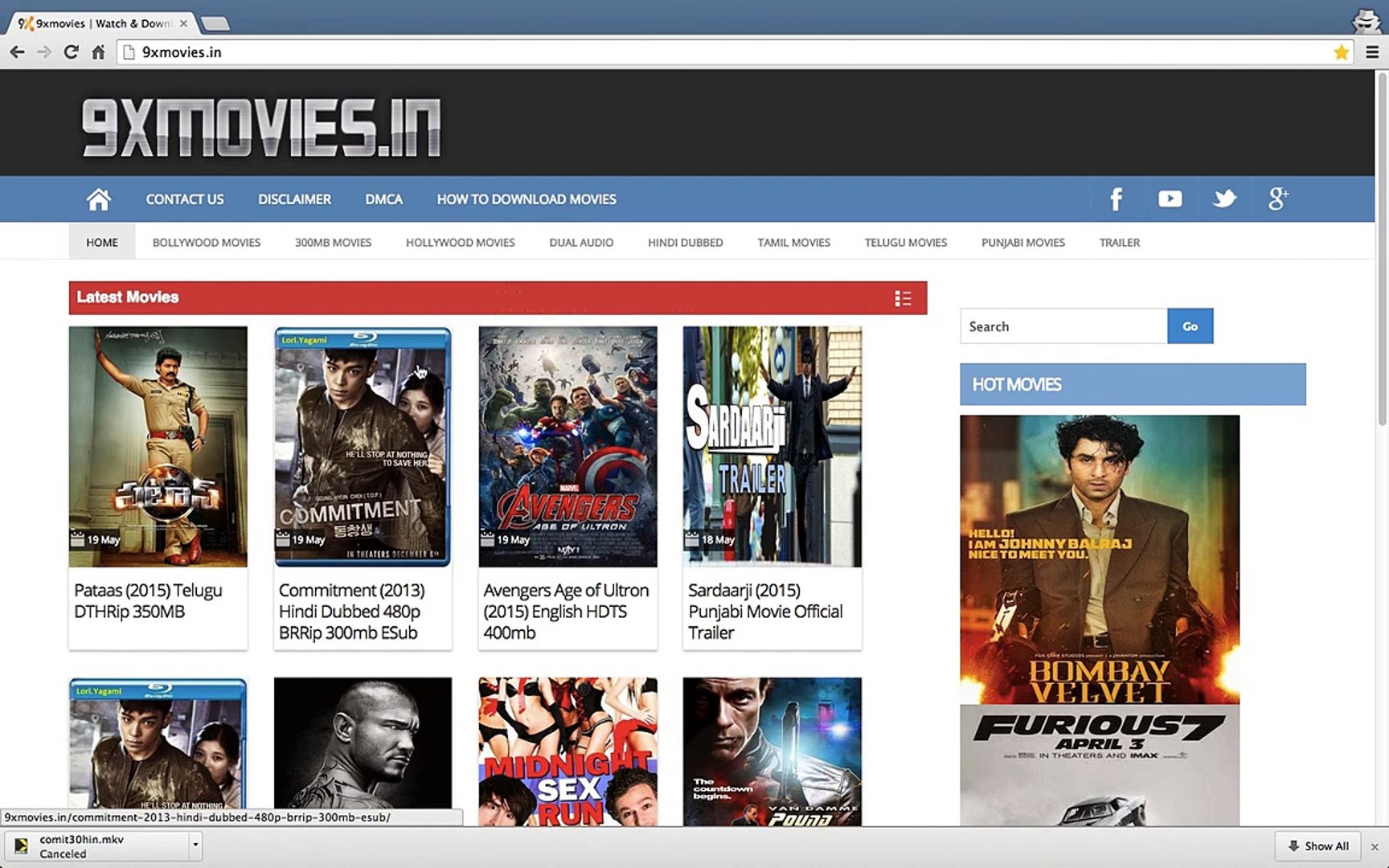
Task: Reload the page with the refresh icon
Action: click(x=71, y=52)
